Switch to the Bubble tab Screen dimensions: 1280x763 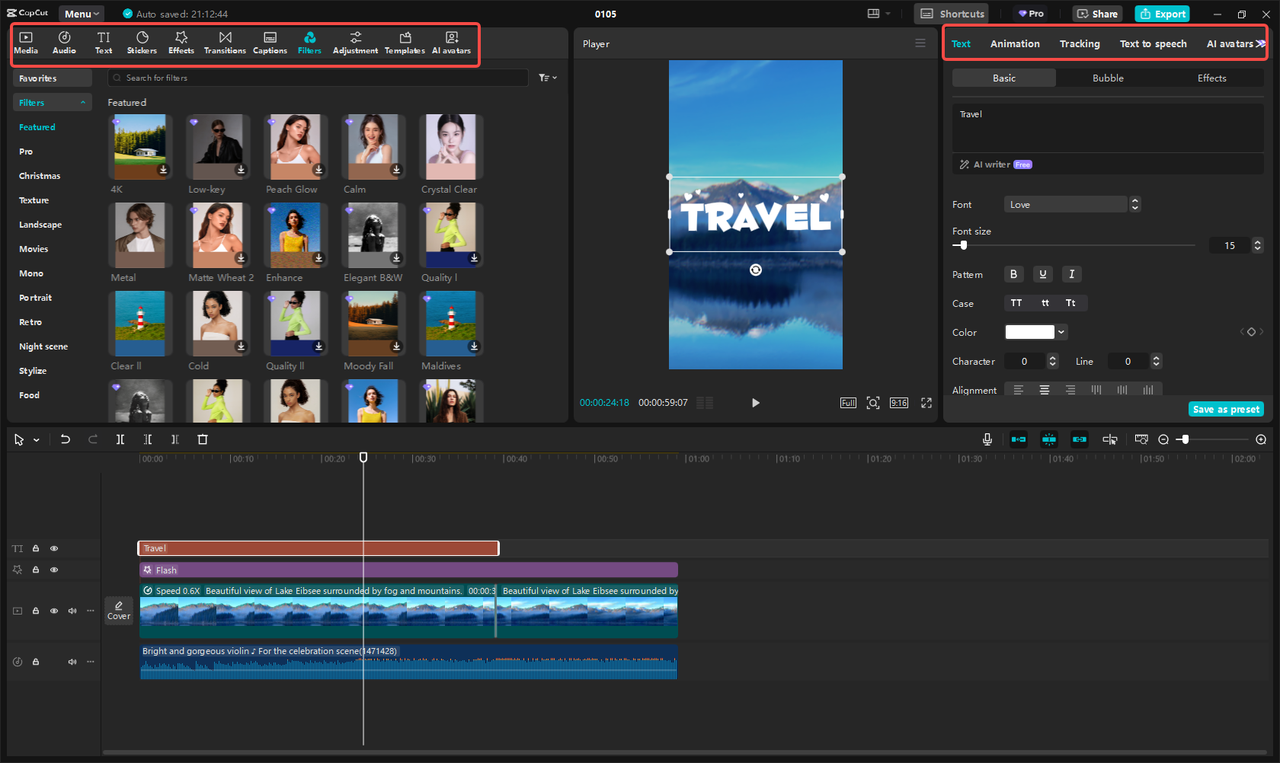tap(1107, 77)
